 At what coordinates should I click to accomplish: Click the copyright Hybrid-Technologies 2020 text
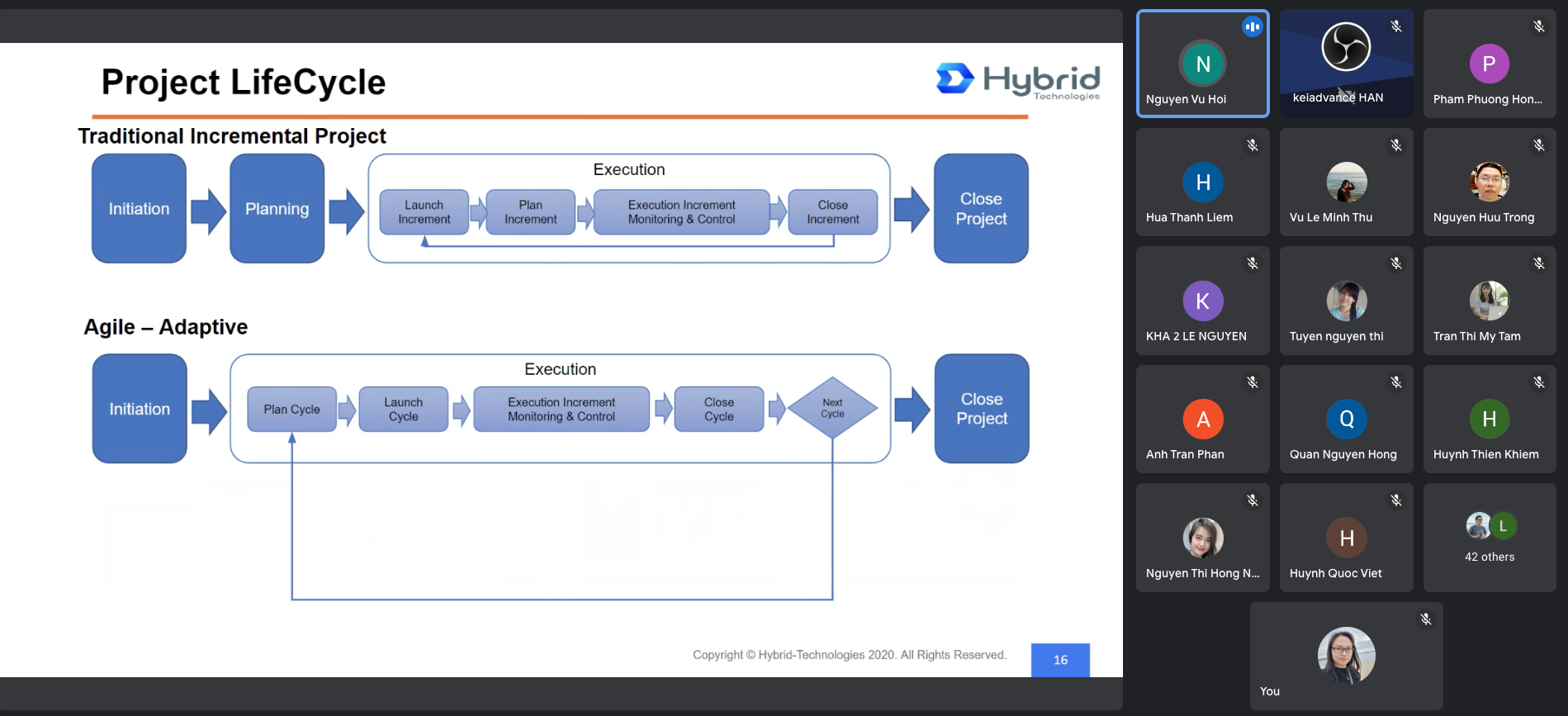pyautogui.click(x=850, y=655)
